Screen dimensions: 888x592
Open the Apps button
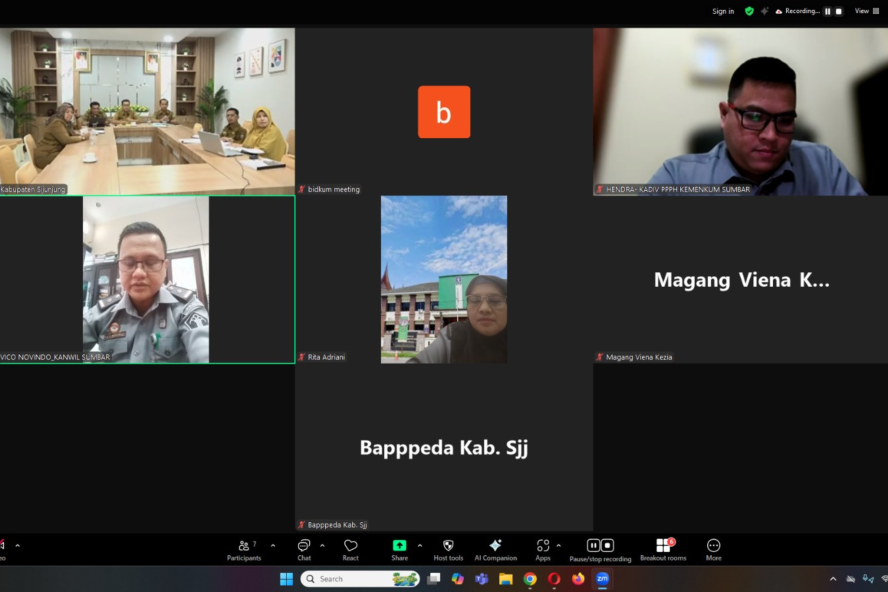(x=543, y=549)
